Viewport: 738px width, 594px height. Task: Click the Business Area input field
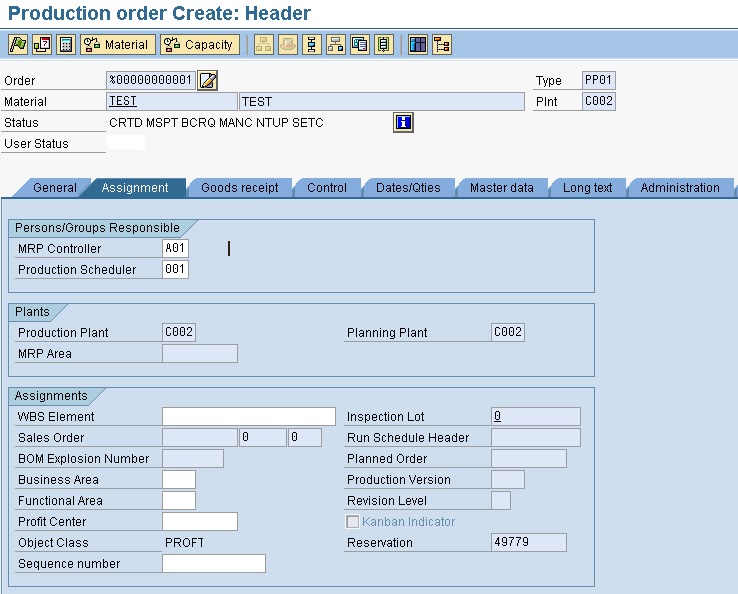pos(179,480)
